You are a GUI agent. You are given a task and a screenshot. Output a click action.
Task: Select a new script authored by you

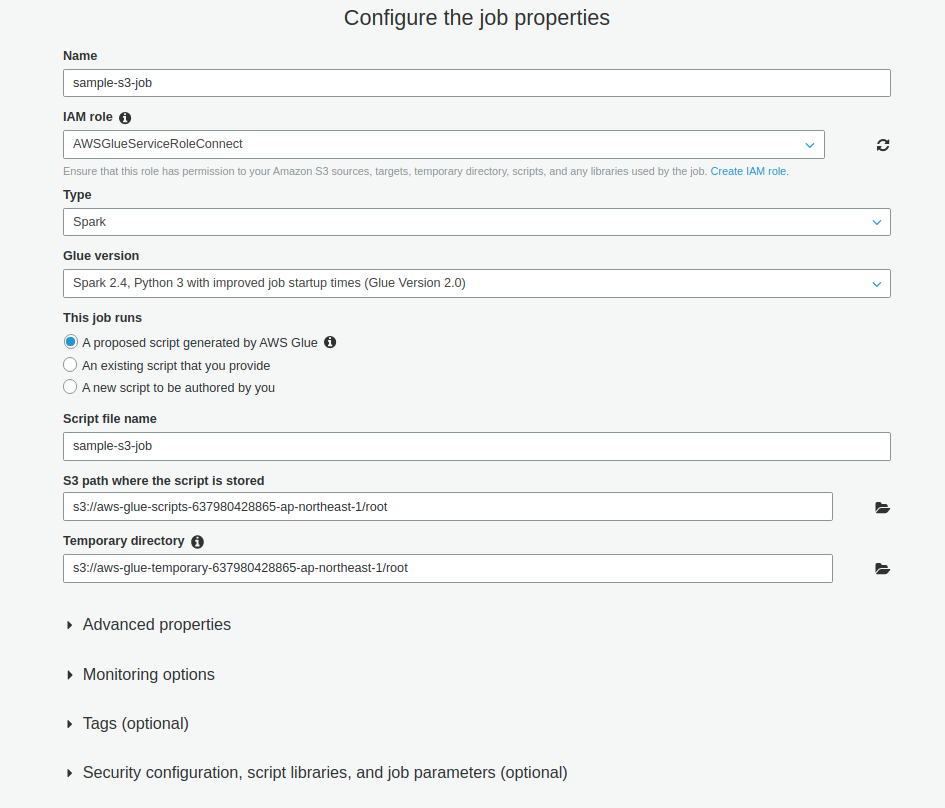(70, 387)
